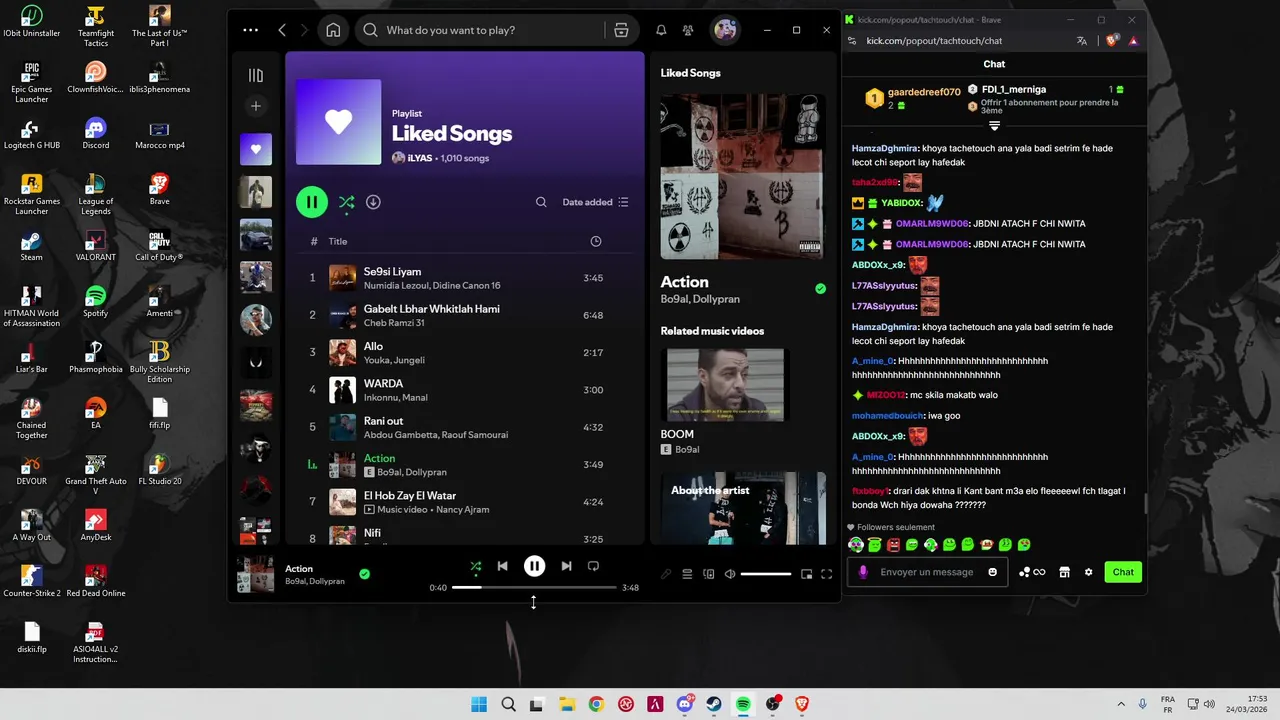Screen dimensions: 1280x720
Task: Select the track WARDA
Action: pos(465,389)
